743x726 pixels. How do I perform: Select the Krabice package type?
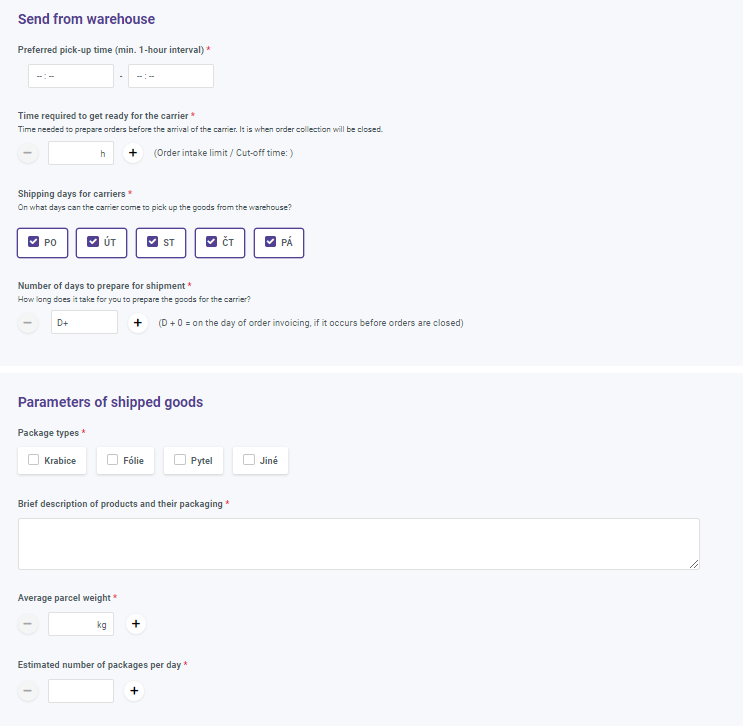click(x=52, y=461)
